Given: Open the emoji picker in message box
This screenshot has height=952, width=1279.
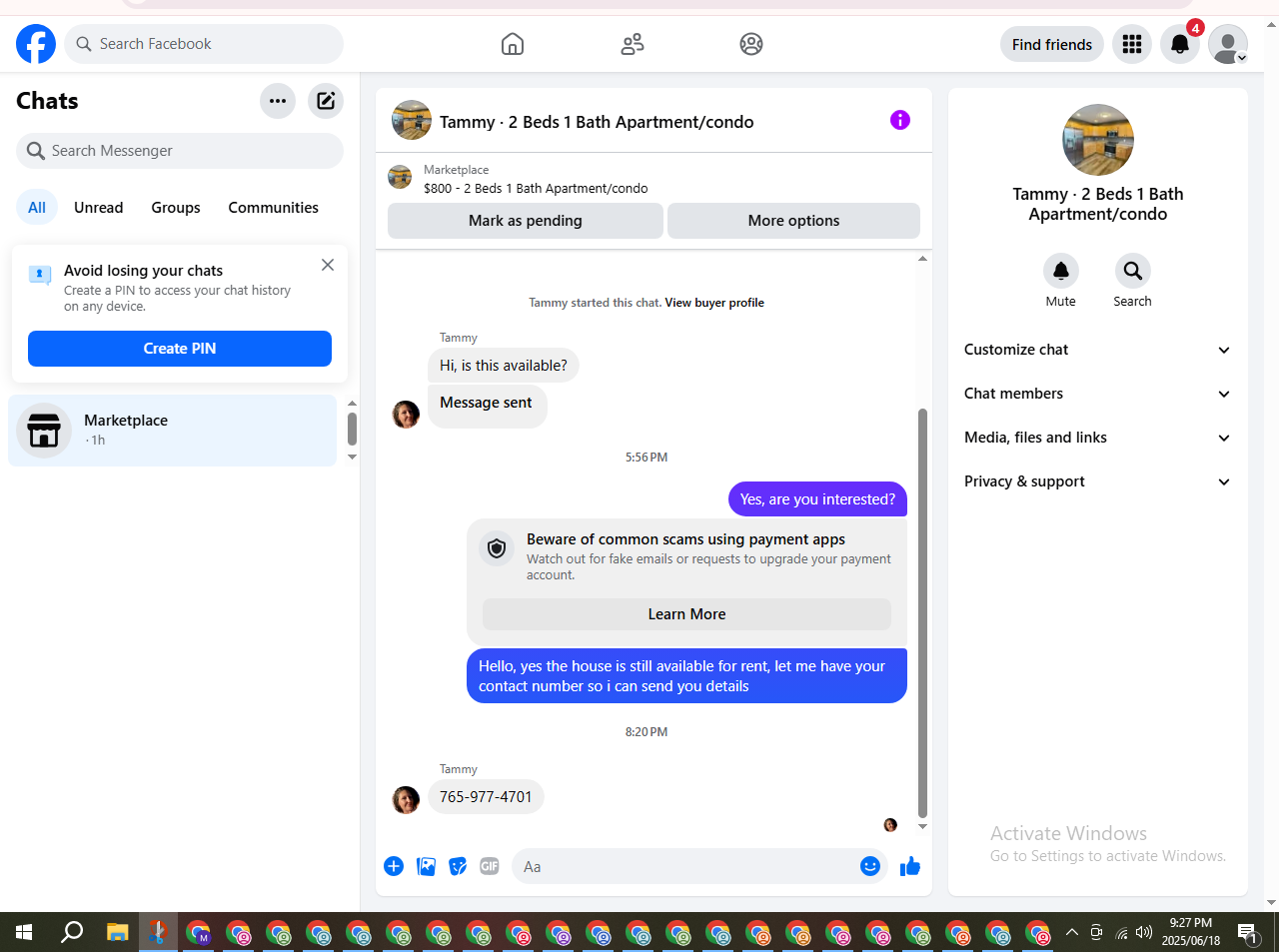Looking at the screenshot, I should [x=870, y=866].
